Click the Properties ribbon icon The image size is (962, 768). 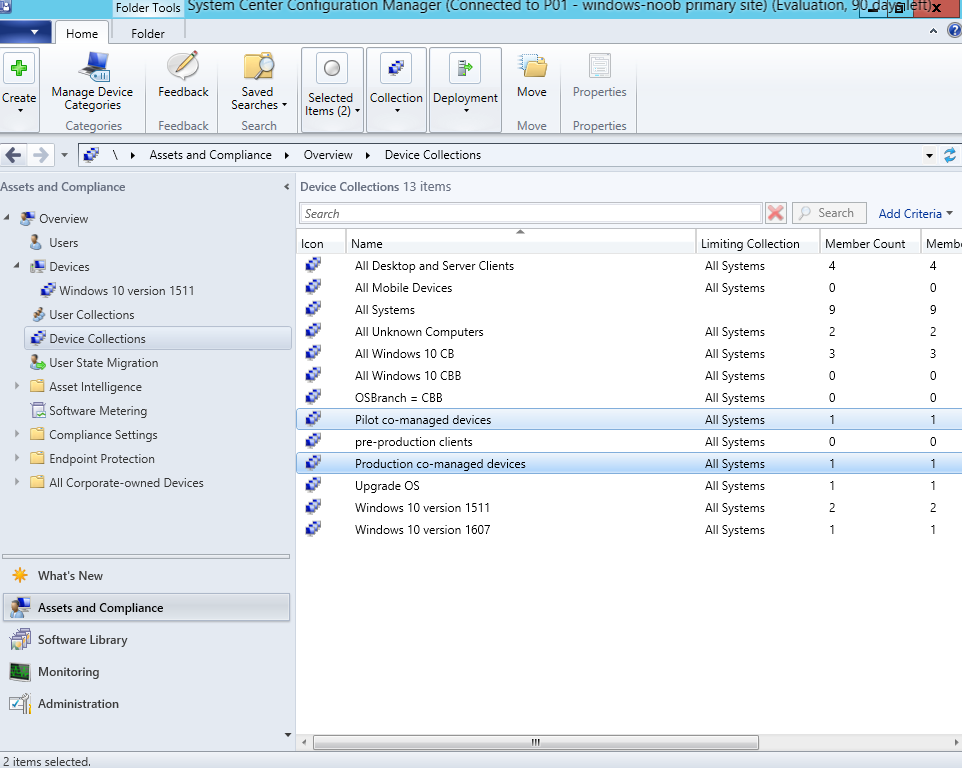599,66
